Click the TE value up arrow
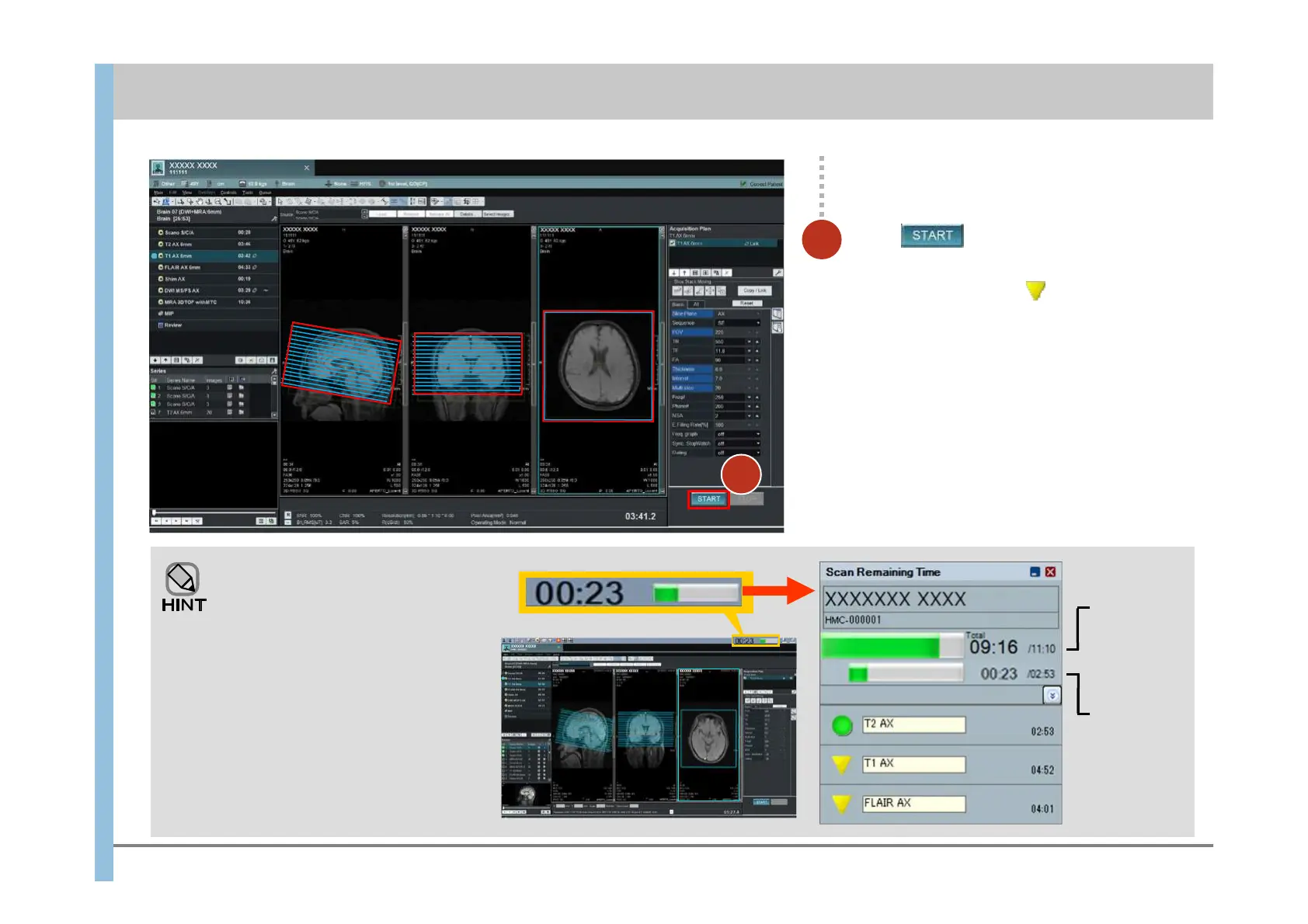This screenshot has height=924, width=1308. pyautogui.click(x=757, y=351)
